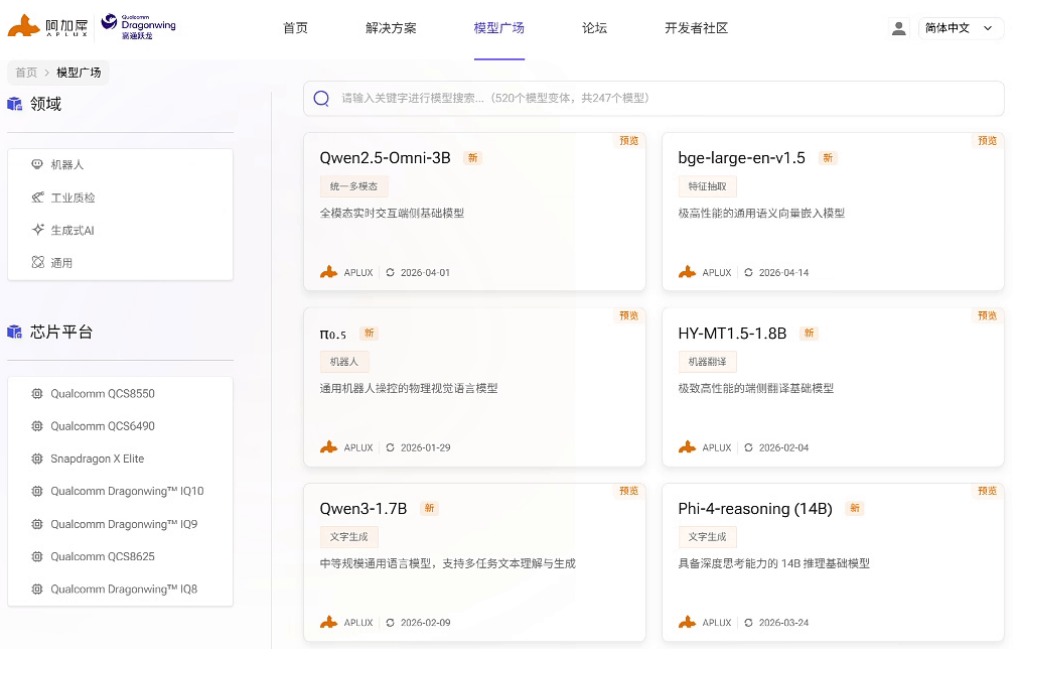
Task: Click 文字生成 tag on Qwen3-1.7B card
Action: [349, 537]
